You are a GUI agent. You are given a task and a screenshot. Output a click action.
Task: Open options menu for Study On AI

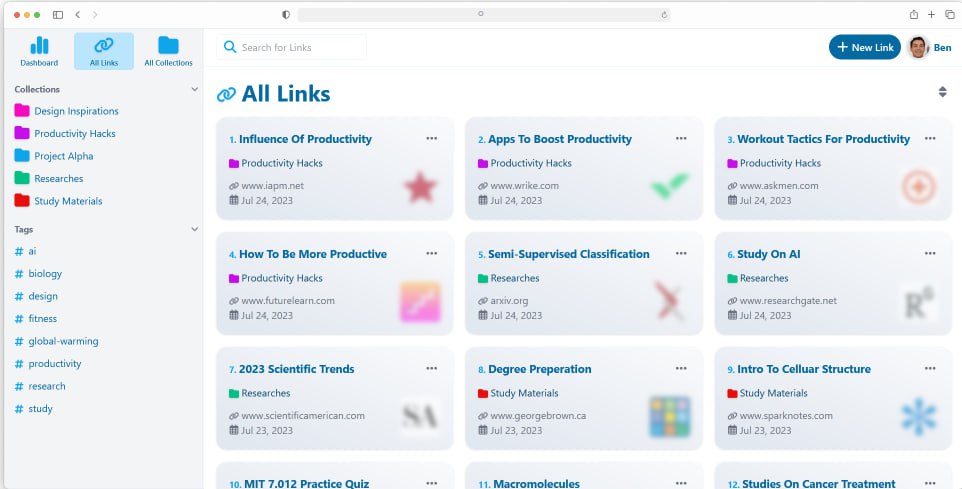tap(930, 254)
